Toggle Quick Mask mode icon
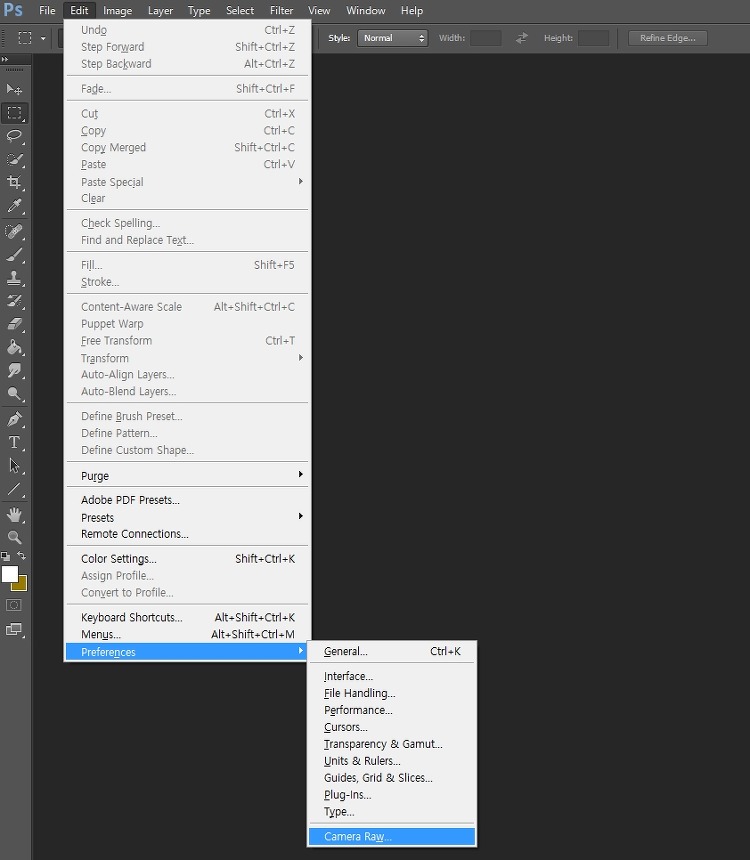This screenshot has height=860, width=750. coord(14,605)
